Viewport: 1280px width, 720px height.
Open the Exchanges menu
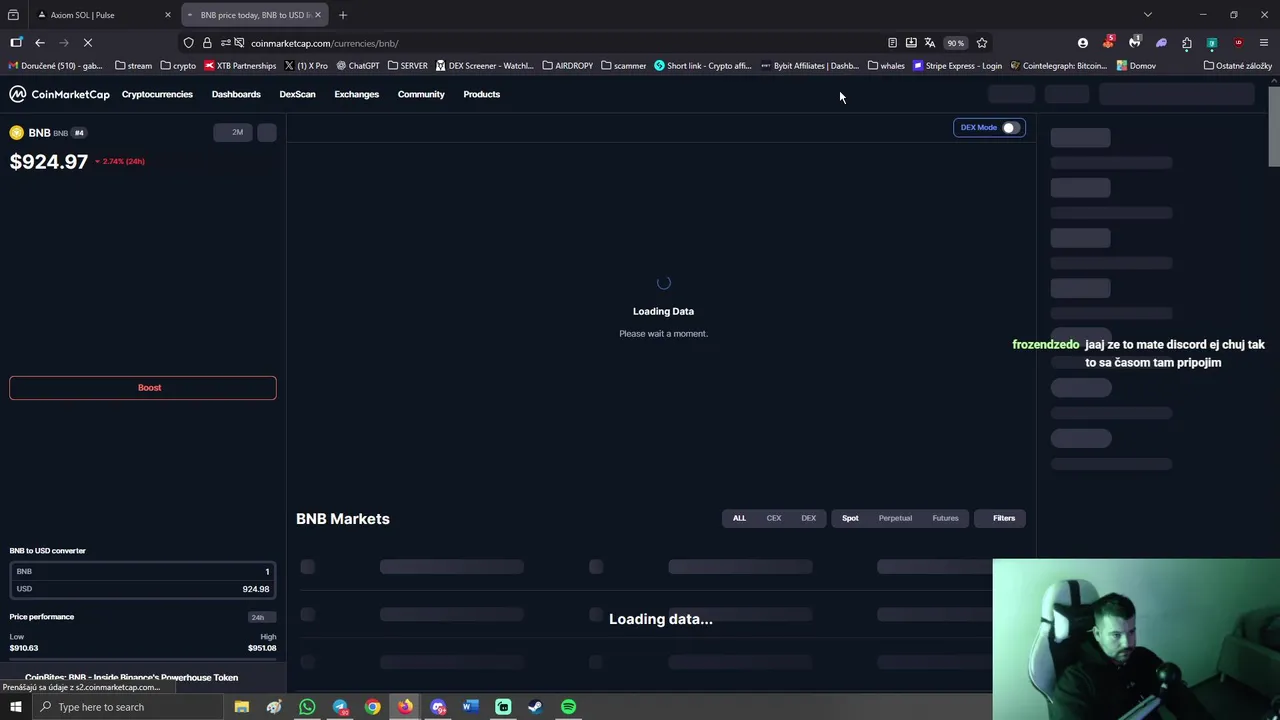pos(356,94)
